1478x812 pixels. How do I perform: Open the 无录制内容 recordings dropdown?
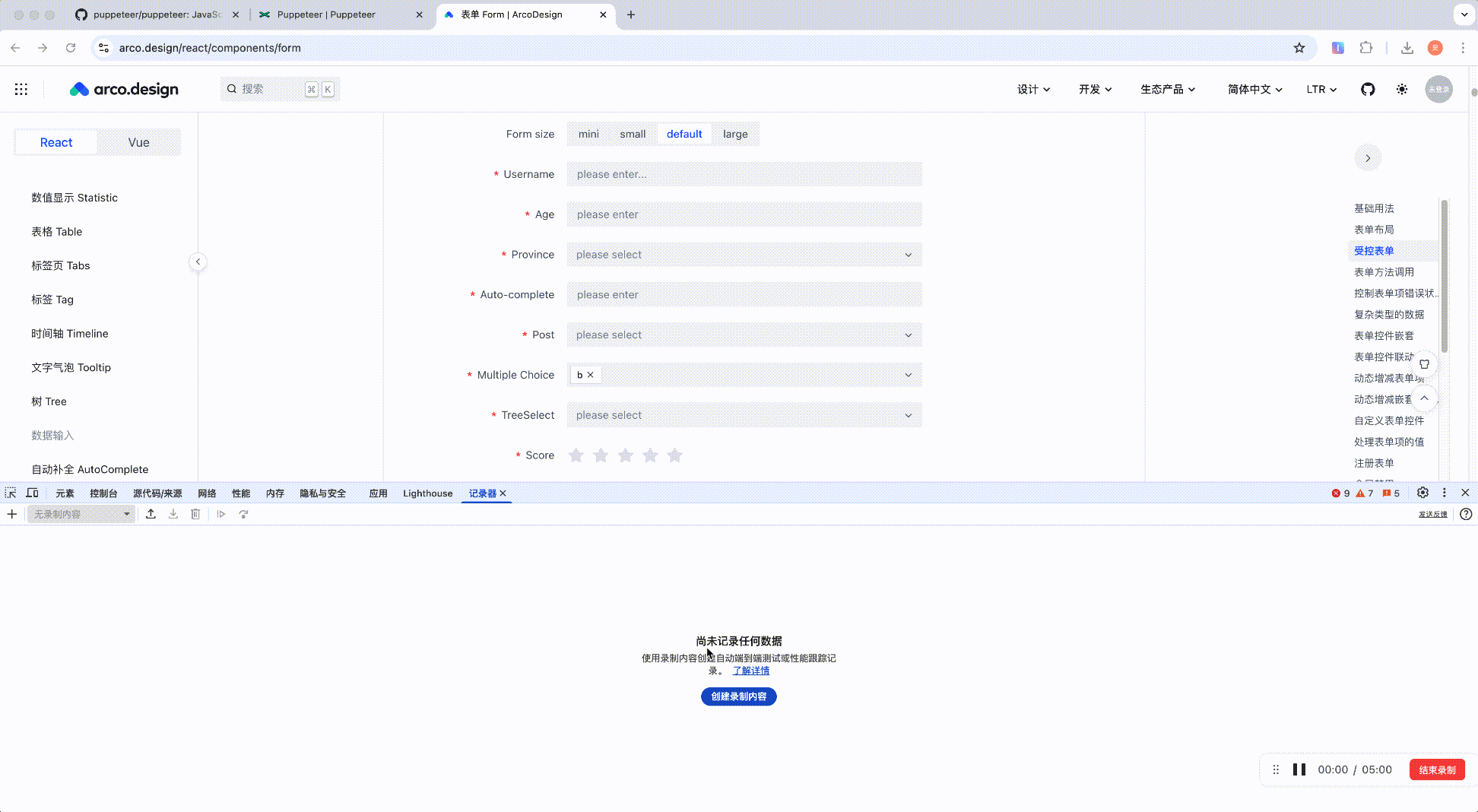81,514
